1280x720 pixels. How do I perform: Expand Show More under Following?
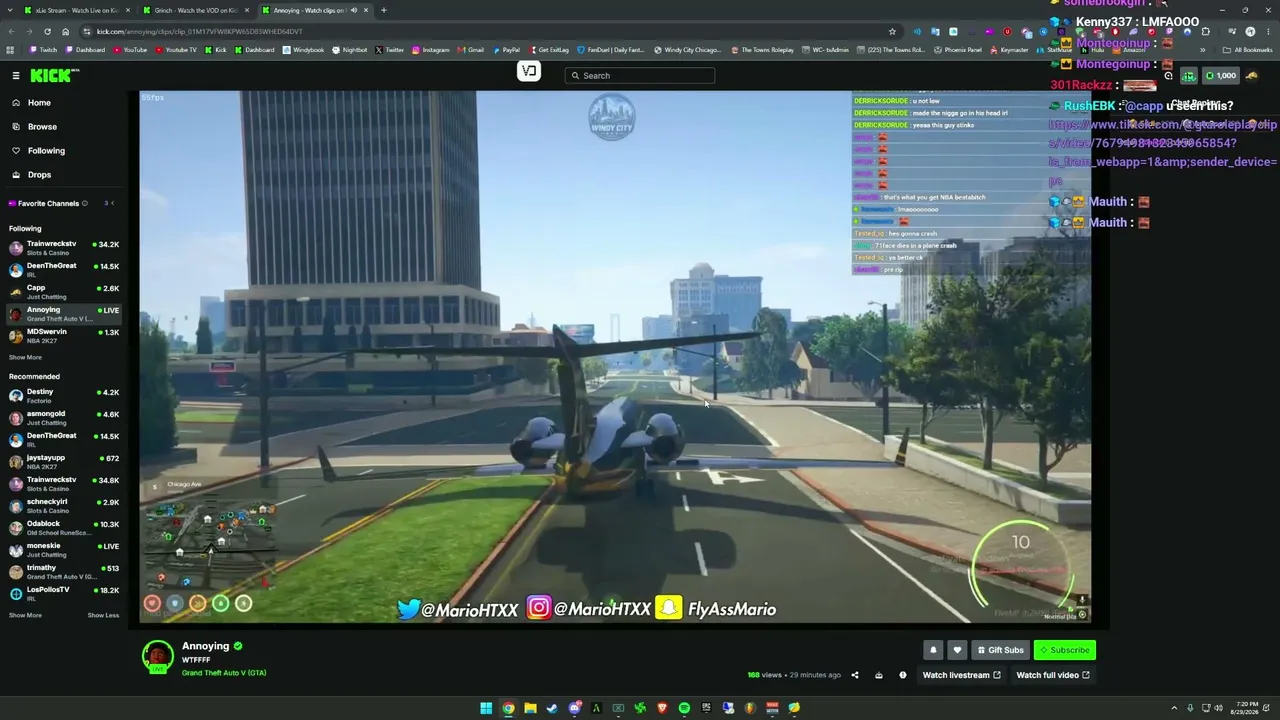click(25, 357)
